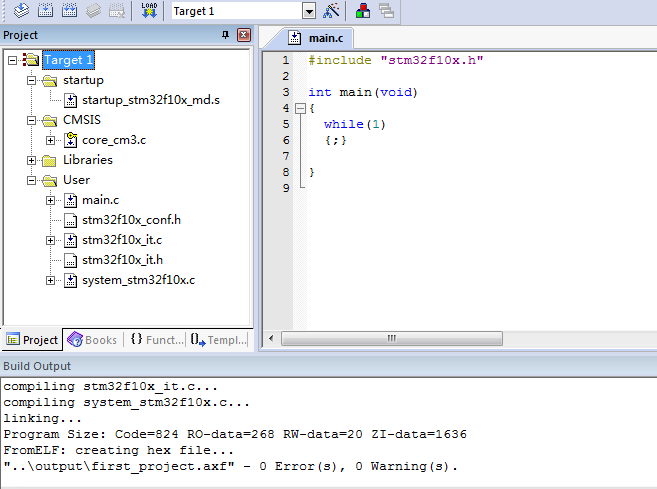Select the core_cm3.c file icon with key
The width and height of the screenshot is (657, 489).
point(71,140)
